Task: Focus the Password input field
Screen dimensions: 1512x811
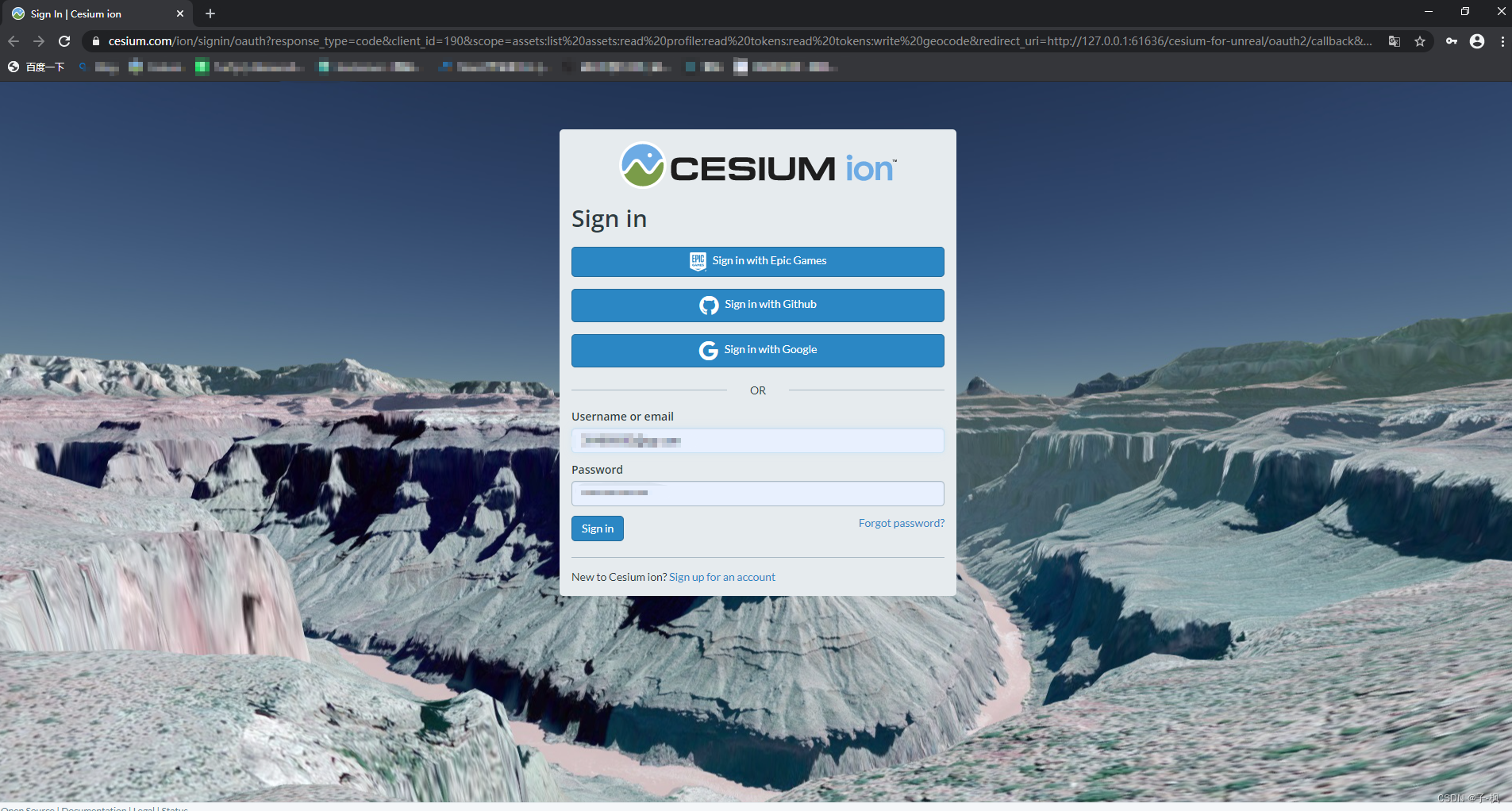Action: pos(758,494)
